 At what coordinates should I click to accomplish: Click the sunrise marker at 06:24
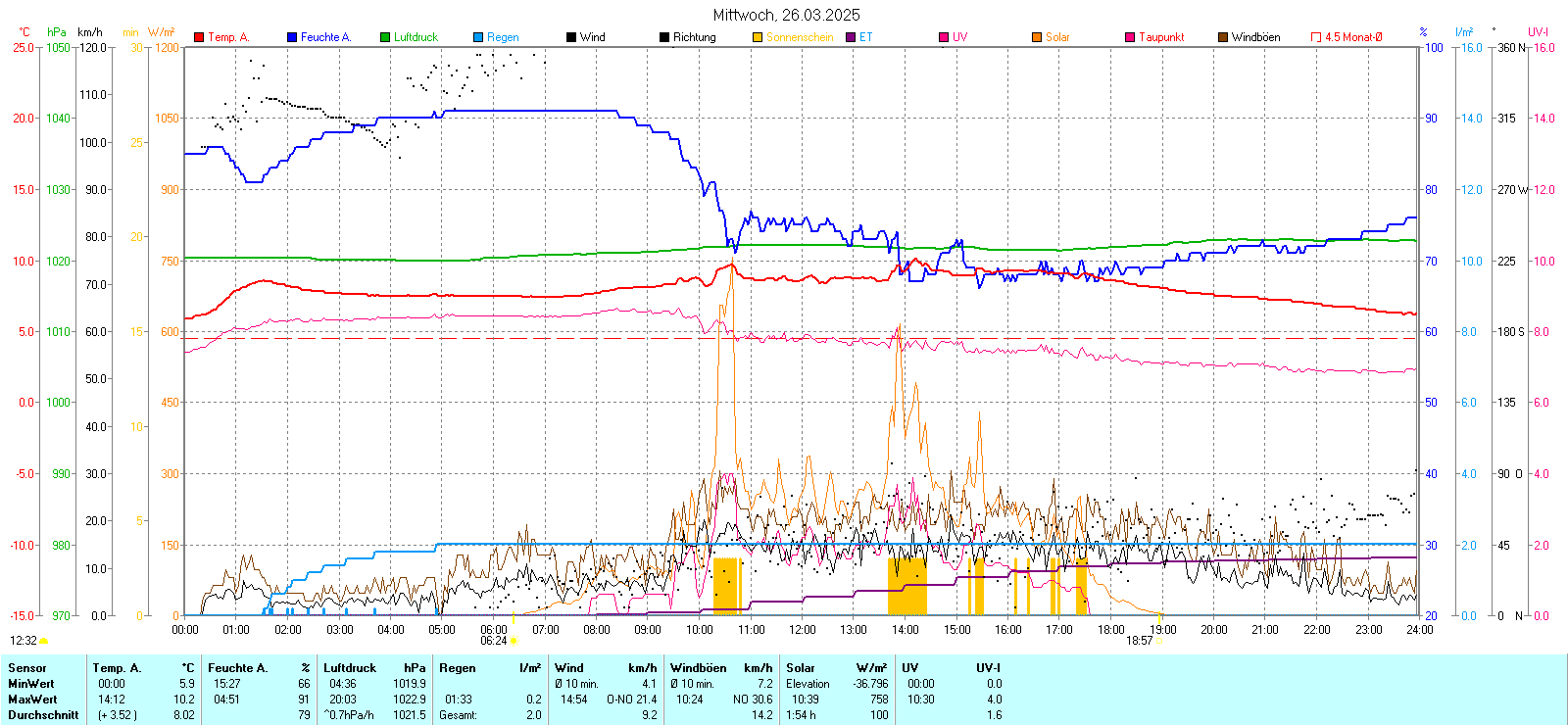click(514, 641)
